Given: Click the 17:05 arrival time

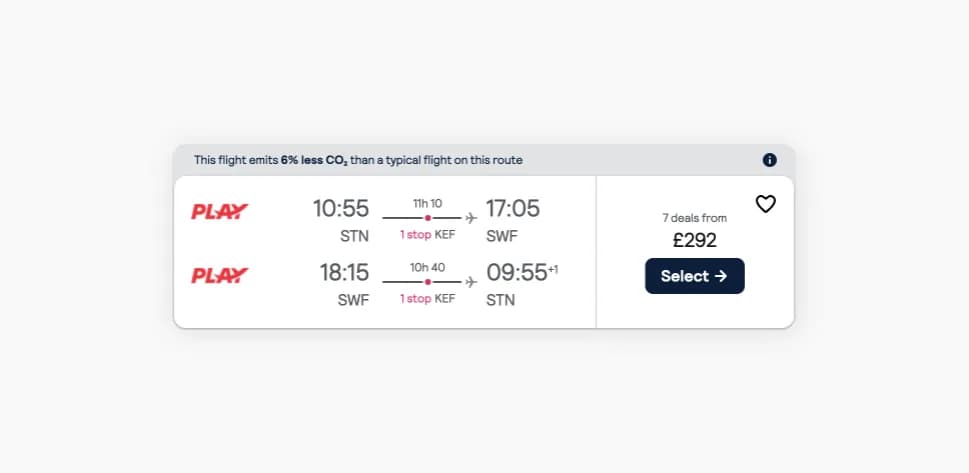Looking at the screenshot, I should [513, 209].
